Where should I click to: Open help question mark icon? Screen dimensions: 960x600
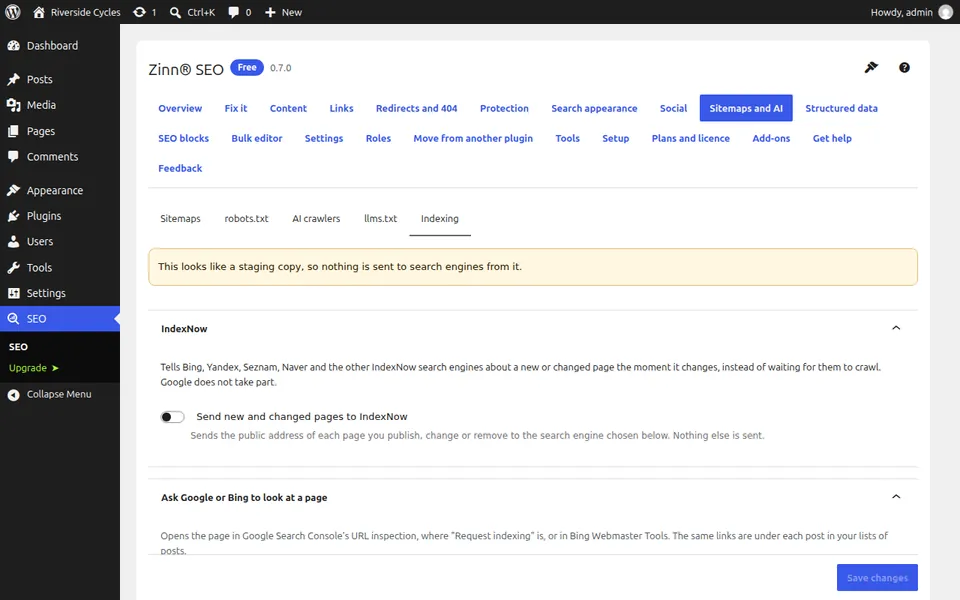click(904, 67)
